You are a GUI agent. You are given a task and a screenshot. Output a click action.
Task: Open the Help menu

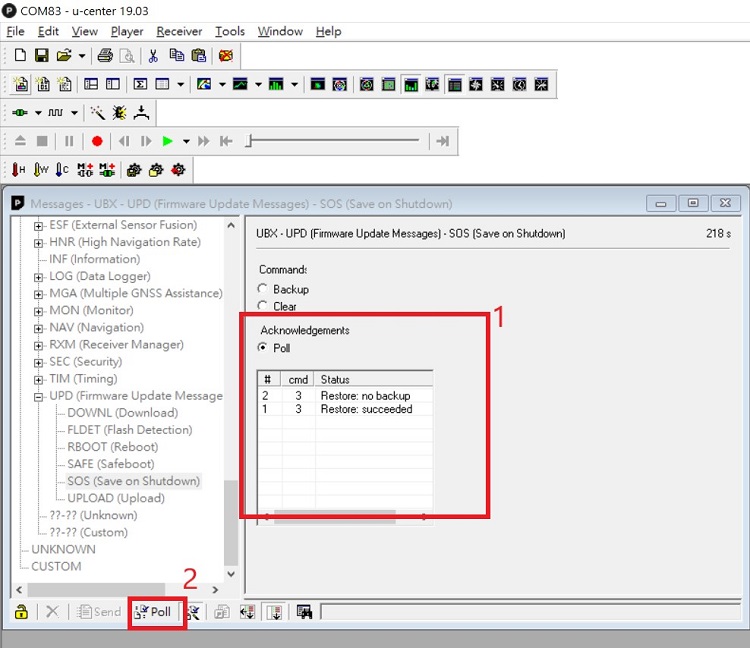(329, 32)
